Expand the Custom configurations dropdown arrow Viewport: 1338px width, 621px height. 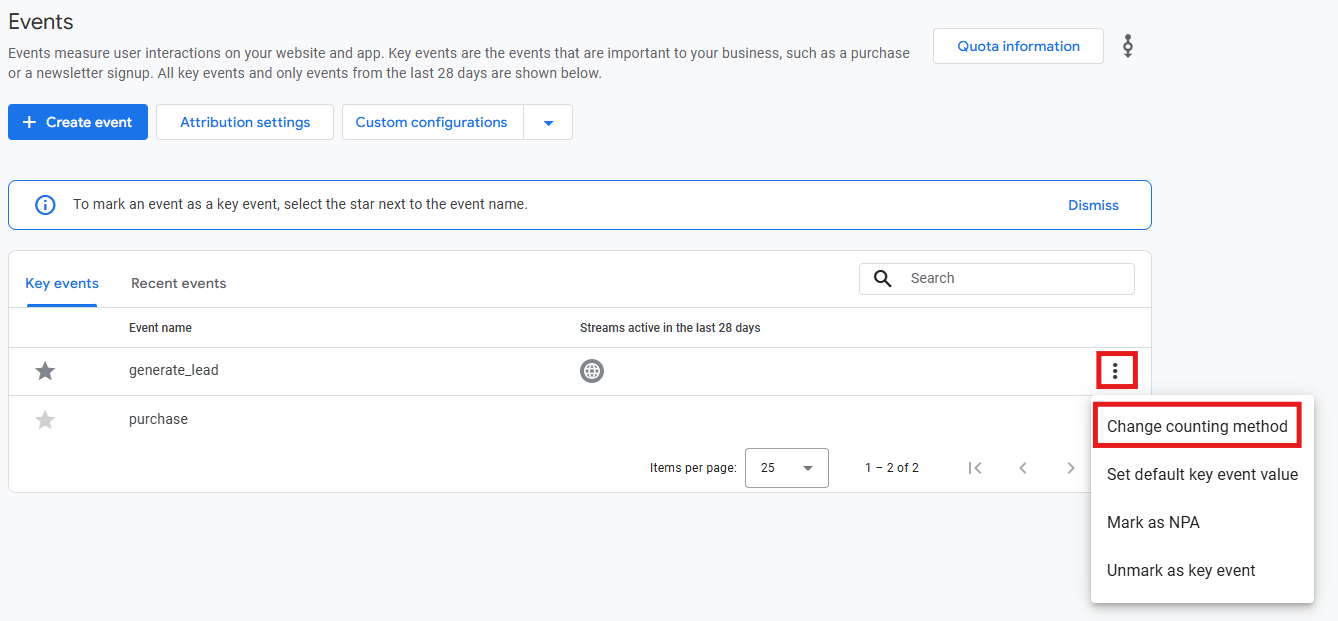pos(548,123)
